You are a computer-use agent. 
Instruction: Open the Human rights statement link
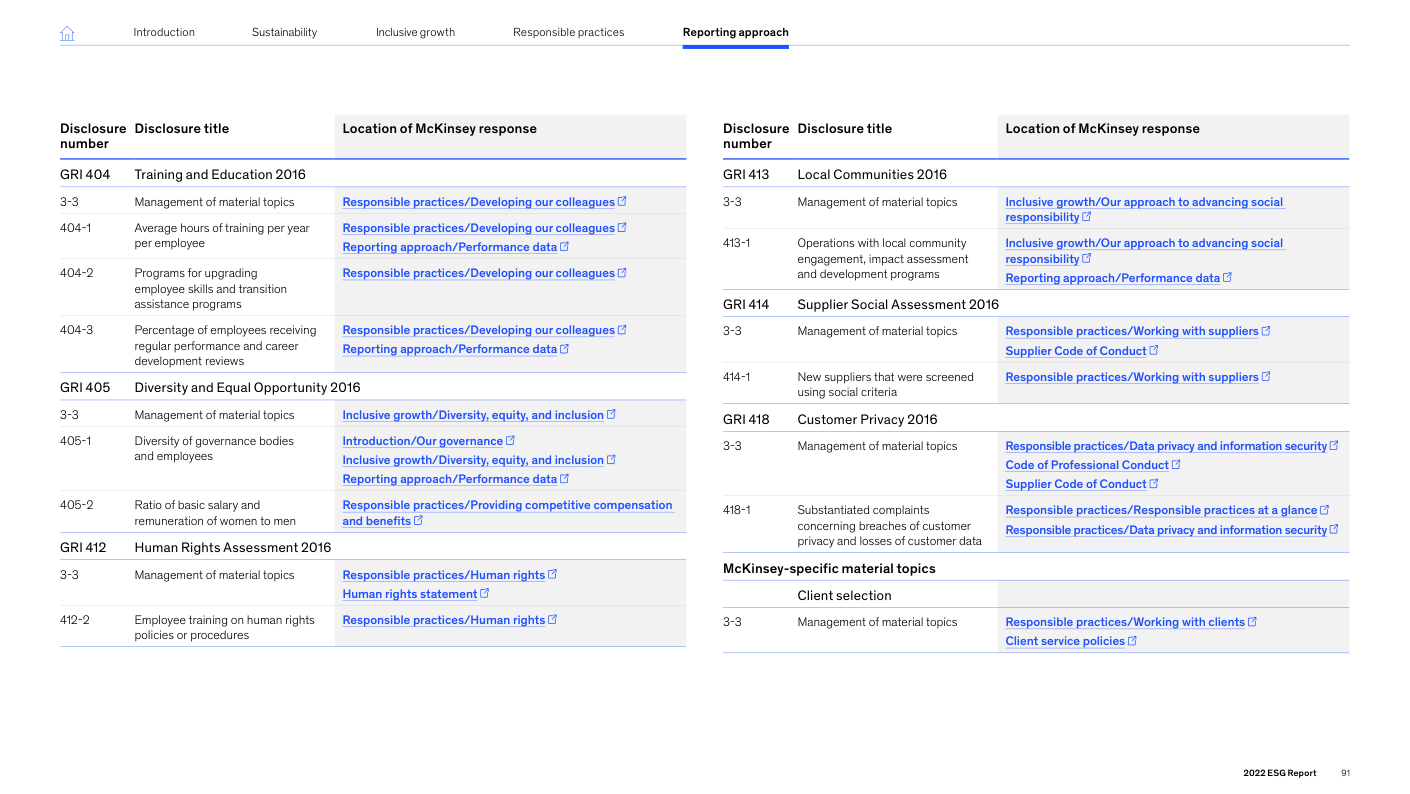[409, 594]
